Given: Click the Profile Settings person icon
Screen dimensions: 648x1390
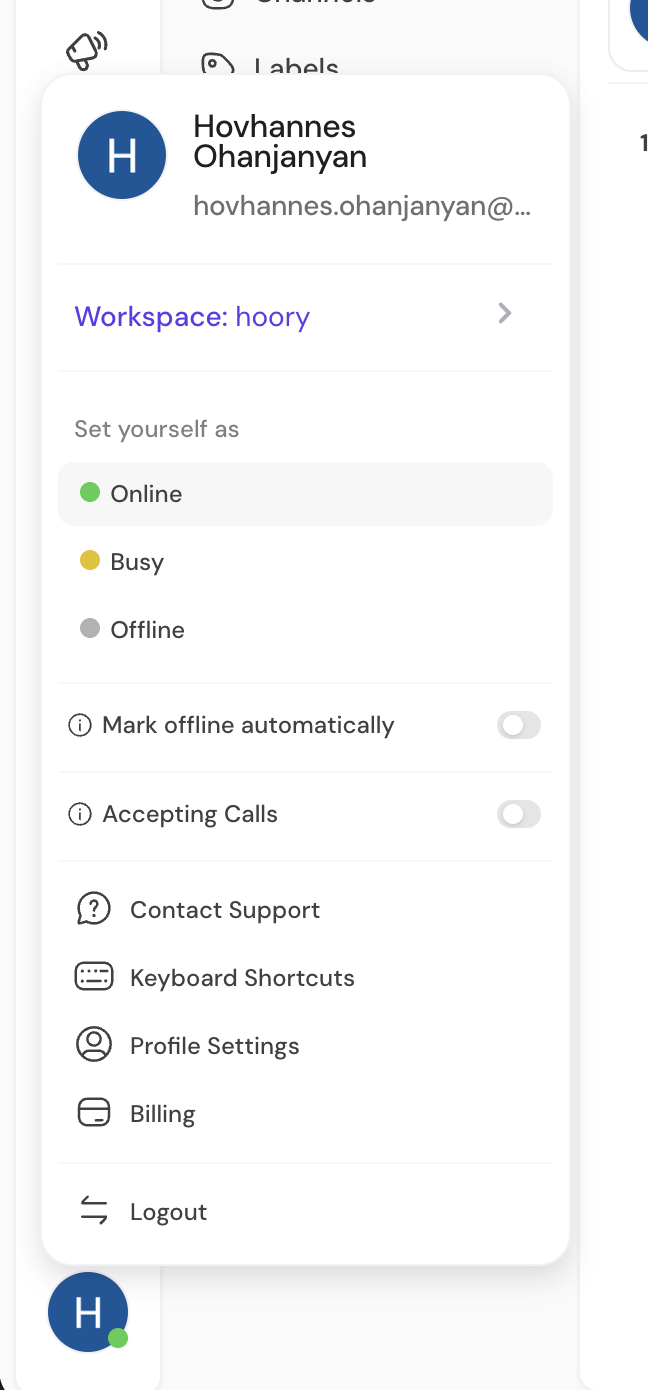Looking at the screenshot, I should point(94,1045).
